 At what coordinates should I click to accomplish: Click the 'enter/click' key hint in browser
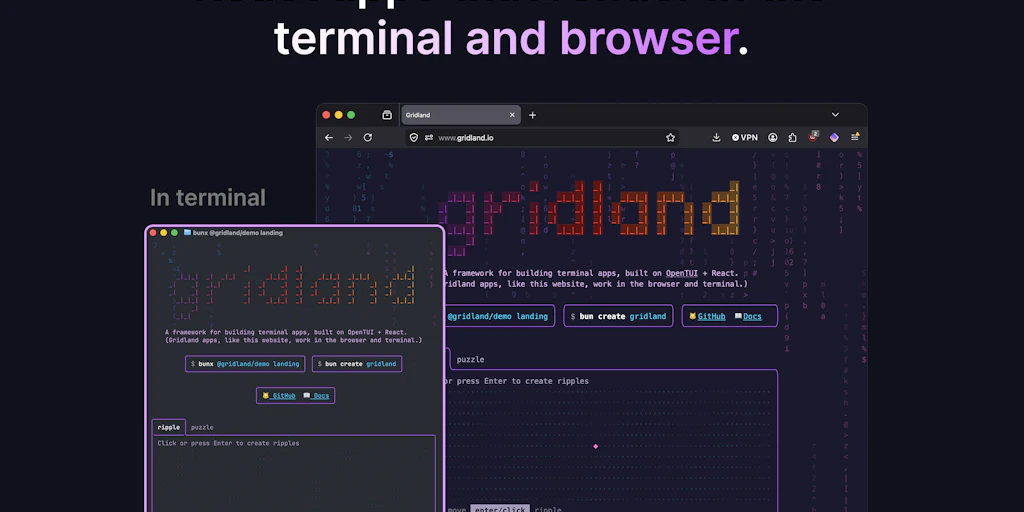pos(501,509)
